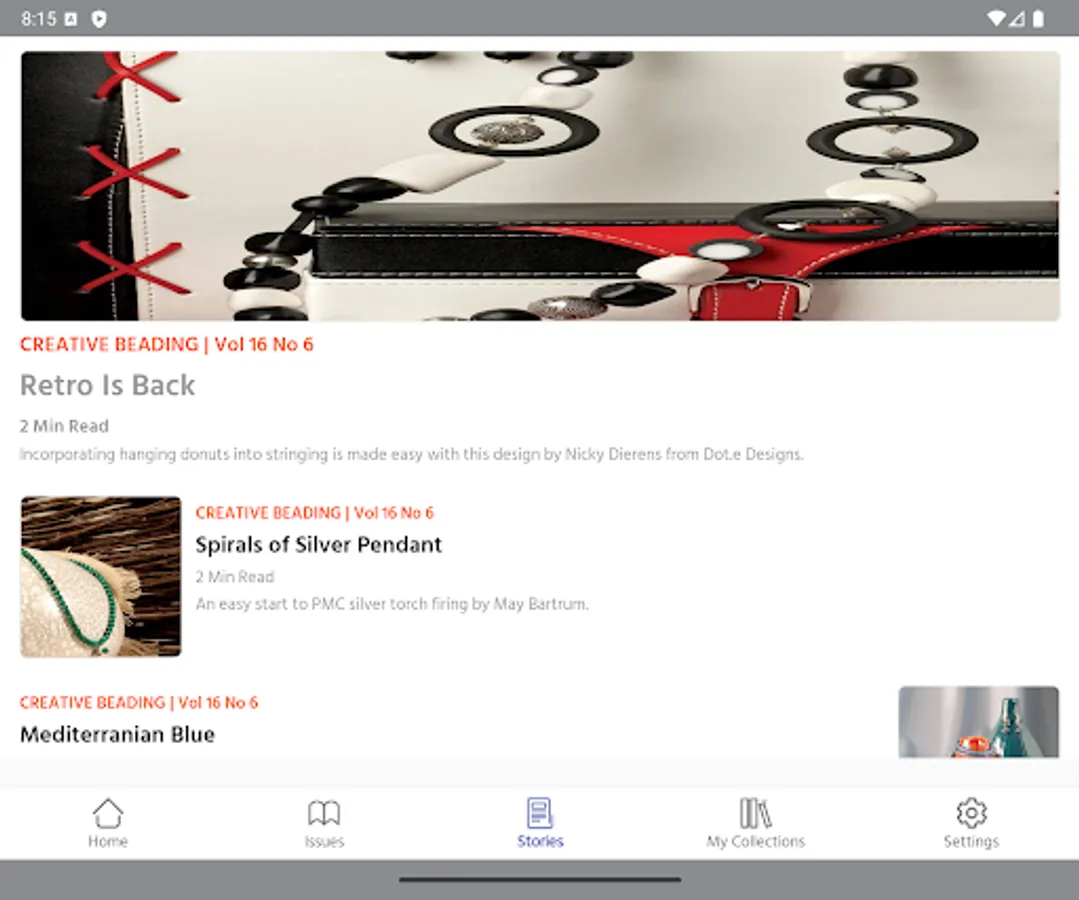This screenshot has width=1079, height=900.
Task: Tap the gesture navigation handle at the bottom
Action: [539, 880]
